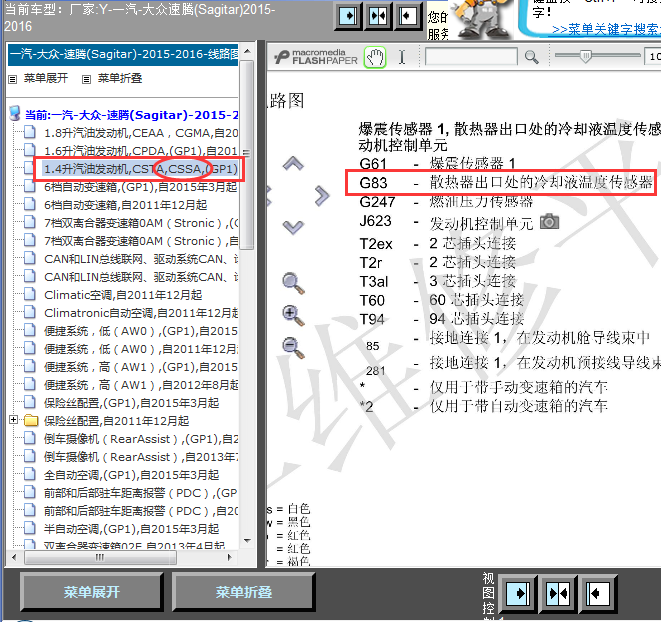Select the FlashPaper hand pan tool

[x=375, y=57]
